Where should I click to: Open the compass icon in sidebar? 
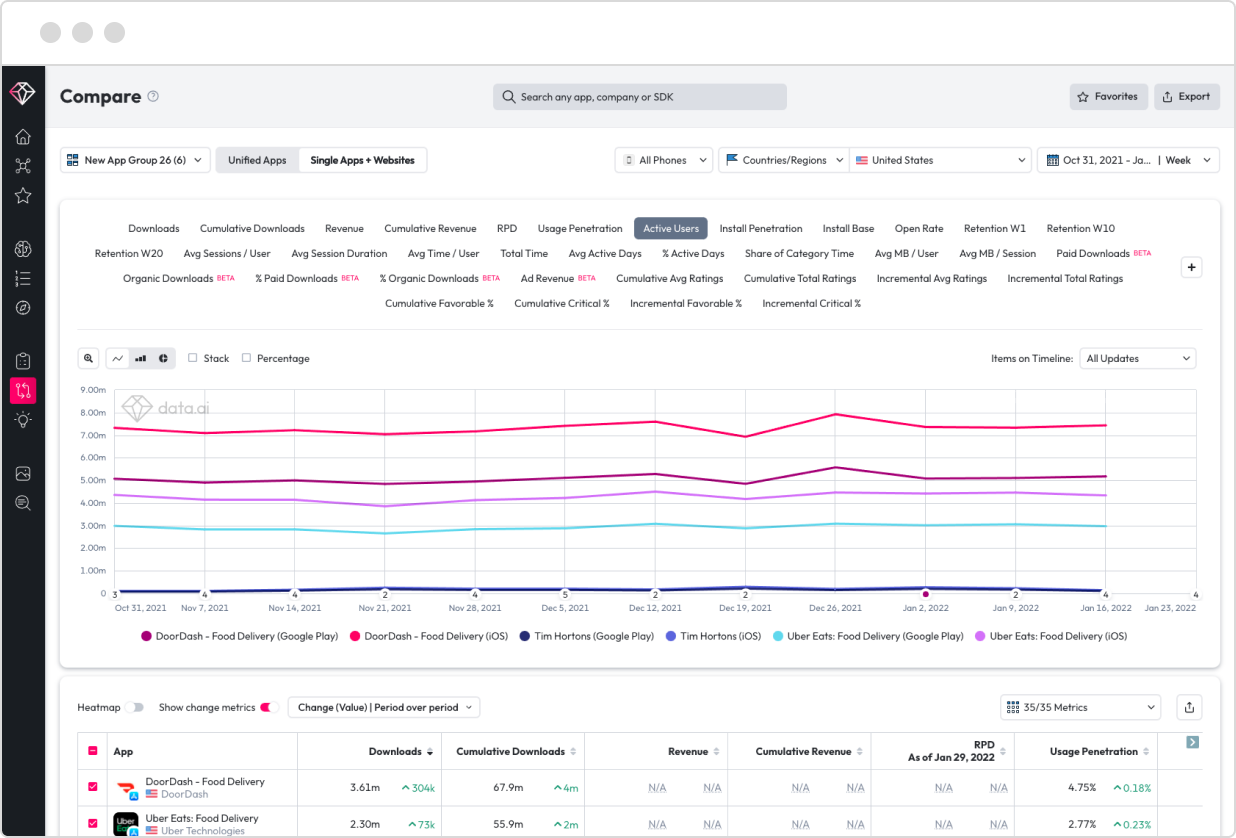(x=22, y=307)
